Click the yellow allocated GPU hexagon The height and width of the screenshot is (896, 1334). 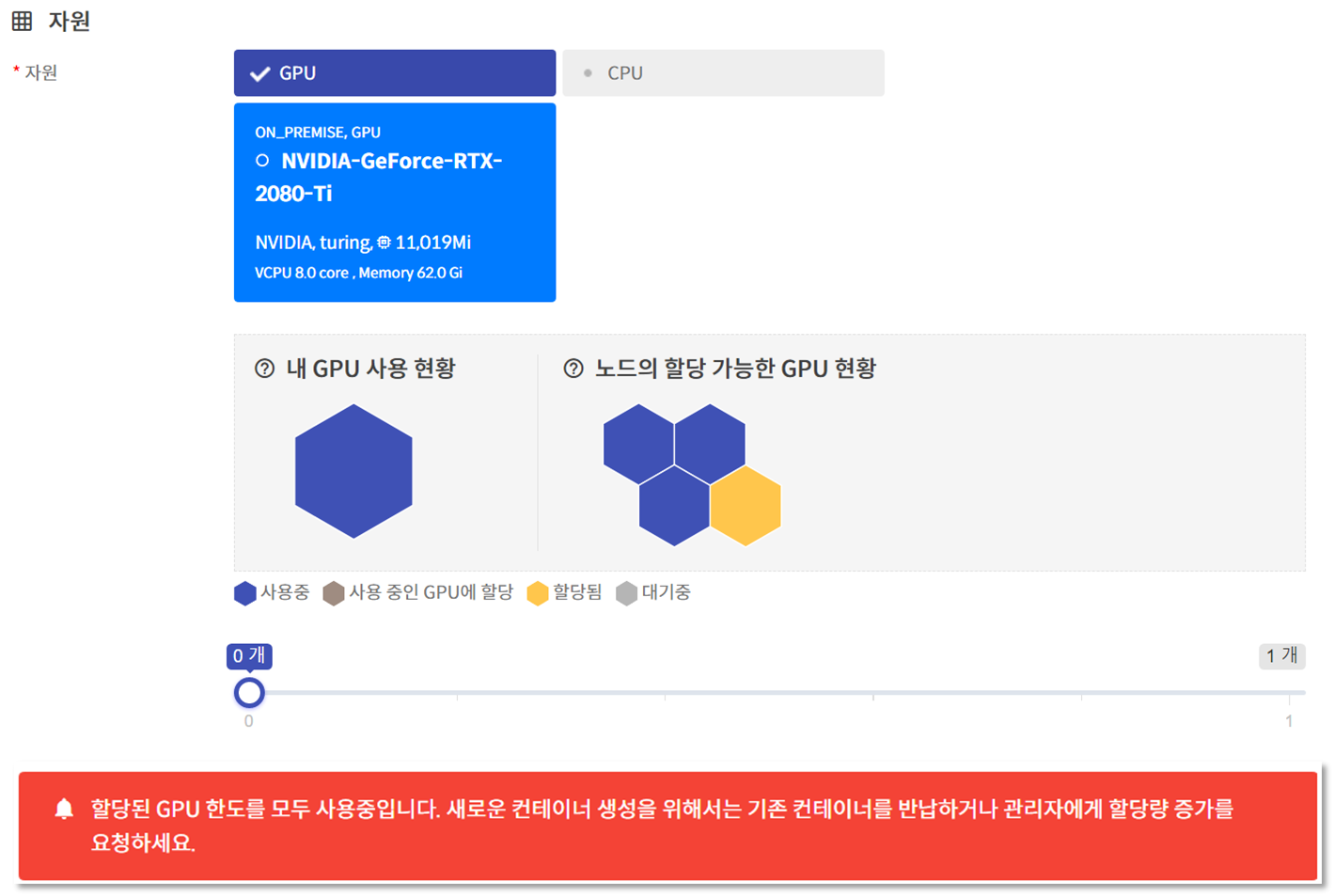(745, 506)
